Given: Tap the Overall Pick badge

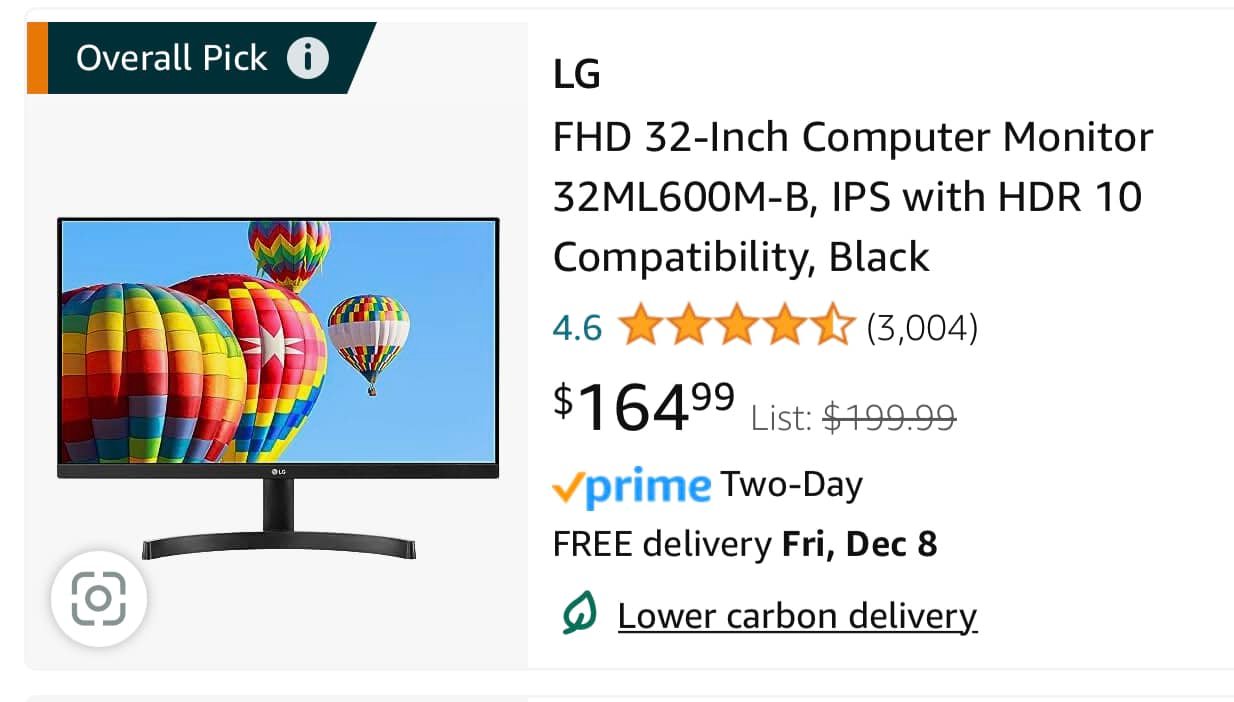Looking at the screenshot, I should [x=201, y=58].
